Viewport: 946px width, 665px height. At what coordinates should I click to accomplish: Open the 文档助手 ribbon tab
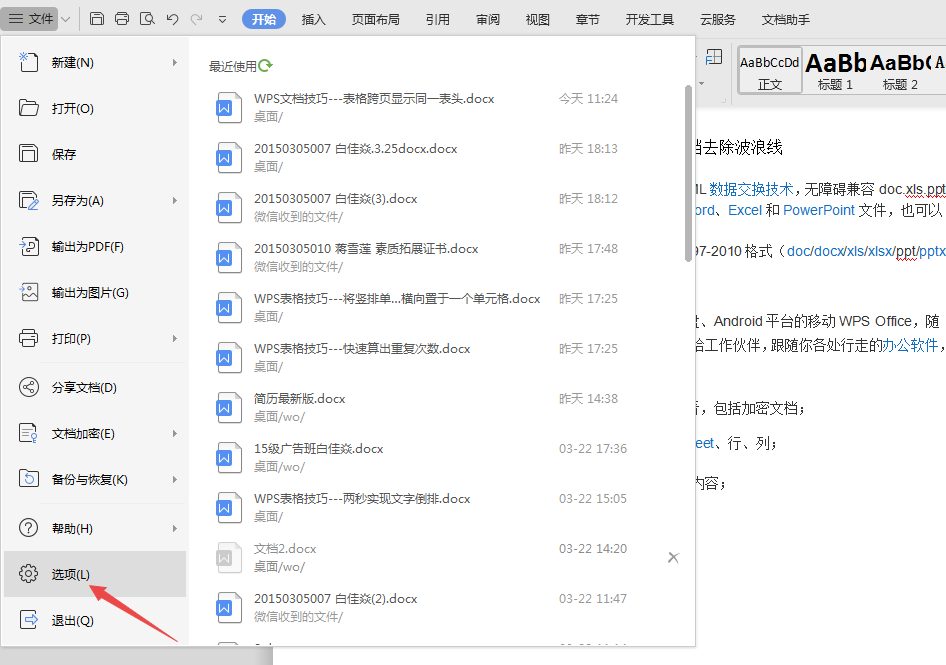786,19
